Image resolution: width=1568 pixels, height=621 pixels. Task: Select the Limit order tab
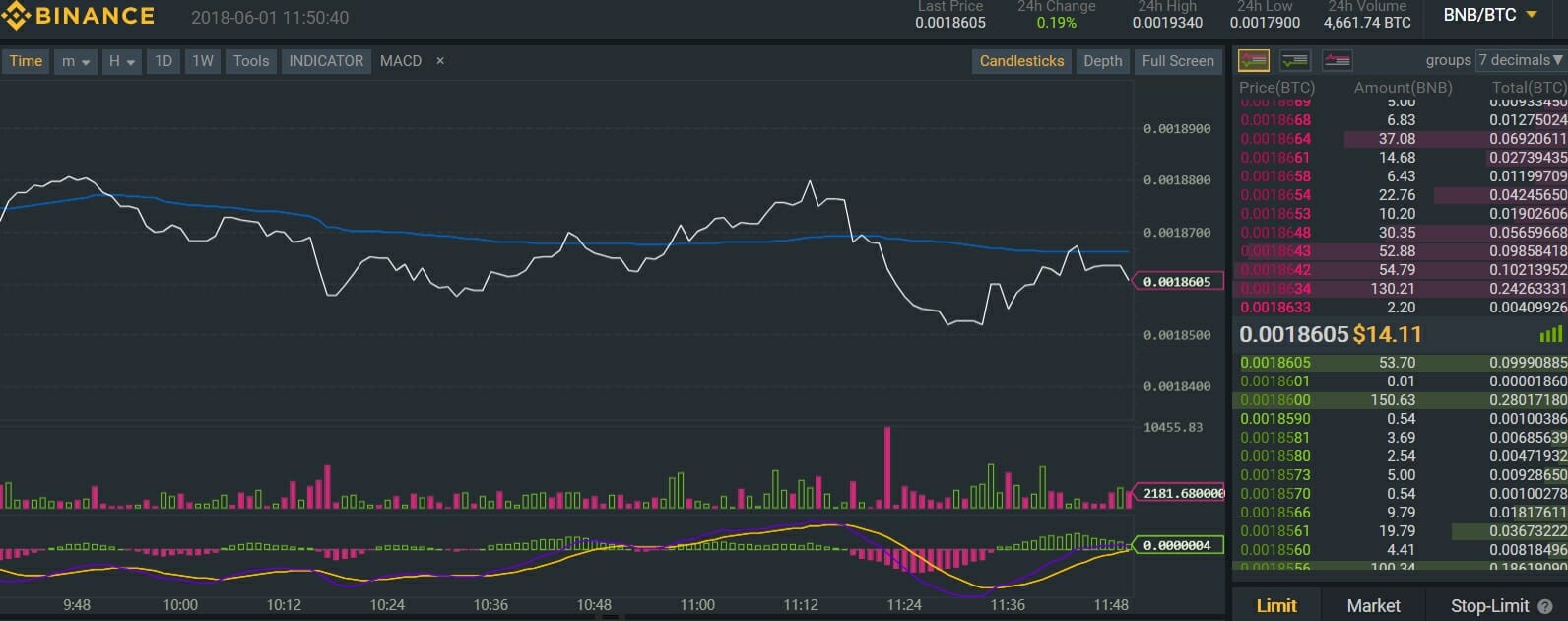1276,606
